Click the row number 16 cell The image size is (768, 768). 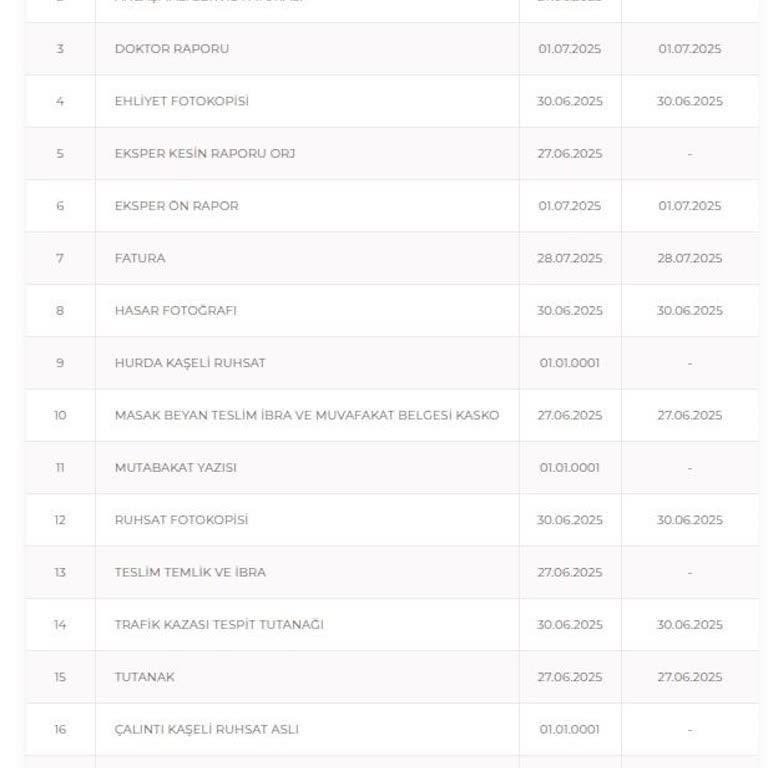tap(60, 729)
